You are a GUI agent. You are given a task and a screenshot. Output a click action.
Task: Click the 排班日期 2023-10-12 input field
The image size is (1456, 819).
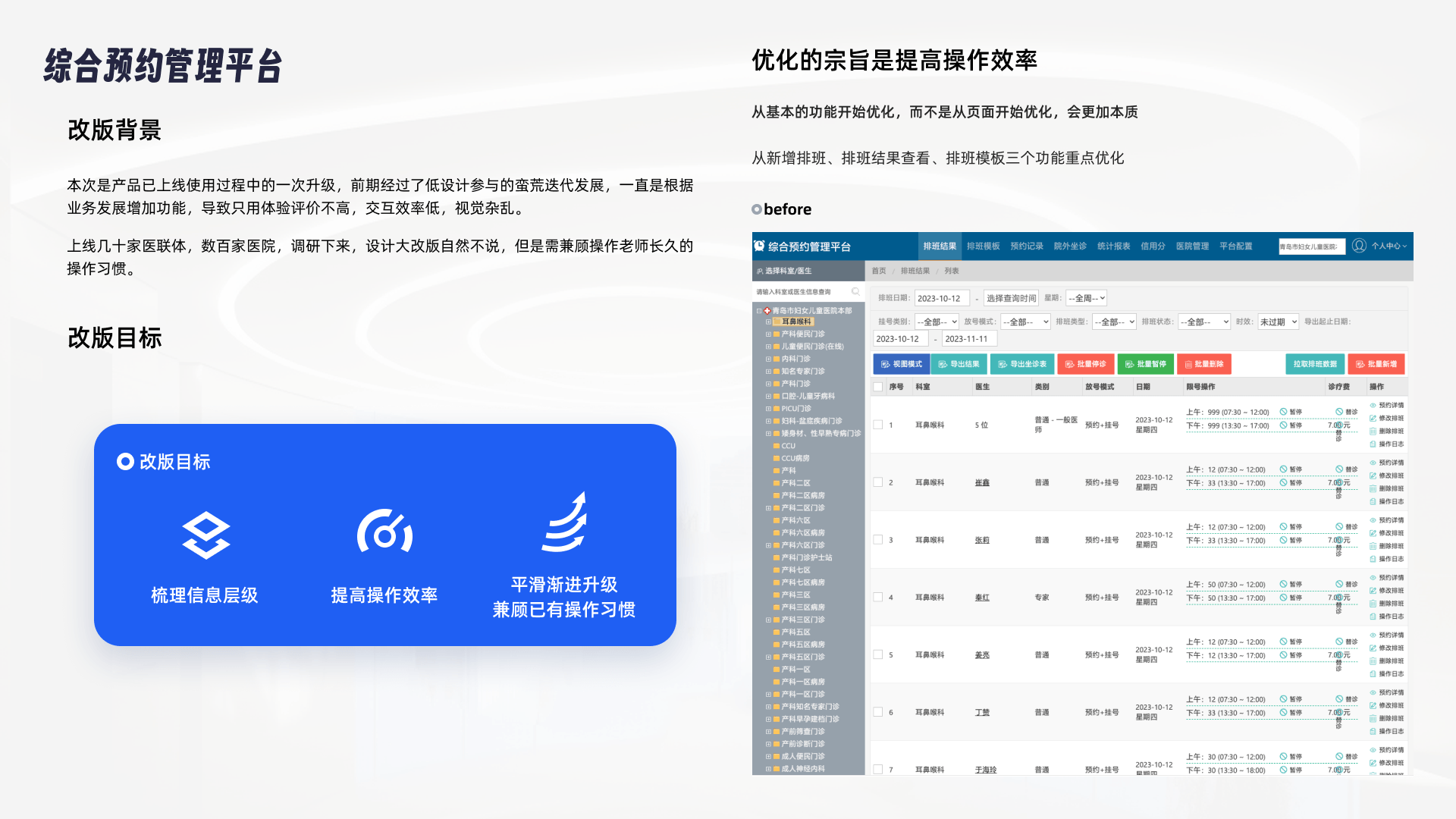pos(941,298)
